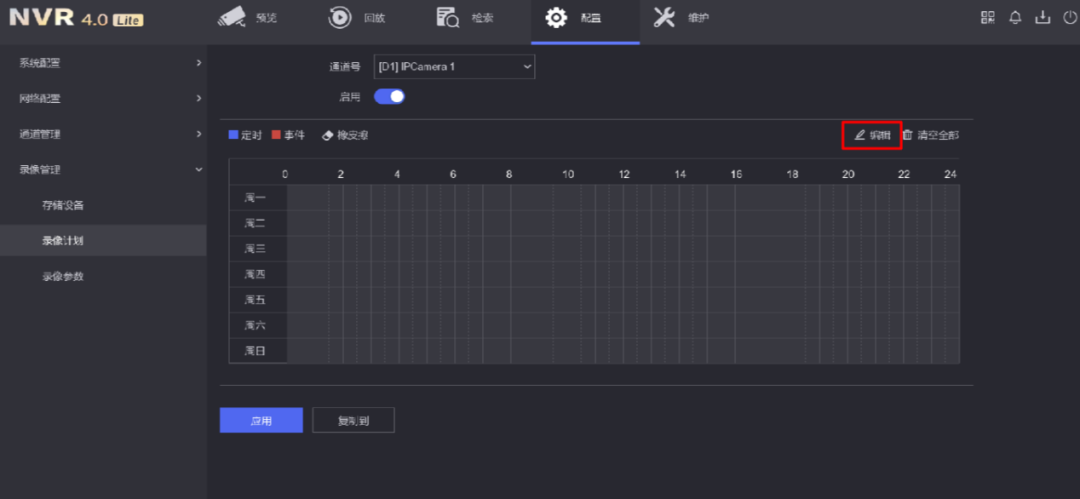Open the 通道号 IPCamera 1 dropdown
The image size is (1080, 499).
(454, 67)
